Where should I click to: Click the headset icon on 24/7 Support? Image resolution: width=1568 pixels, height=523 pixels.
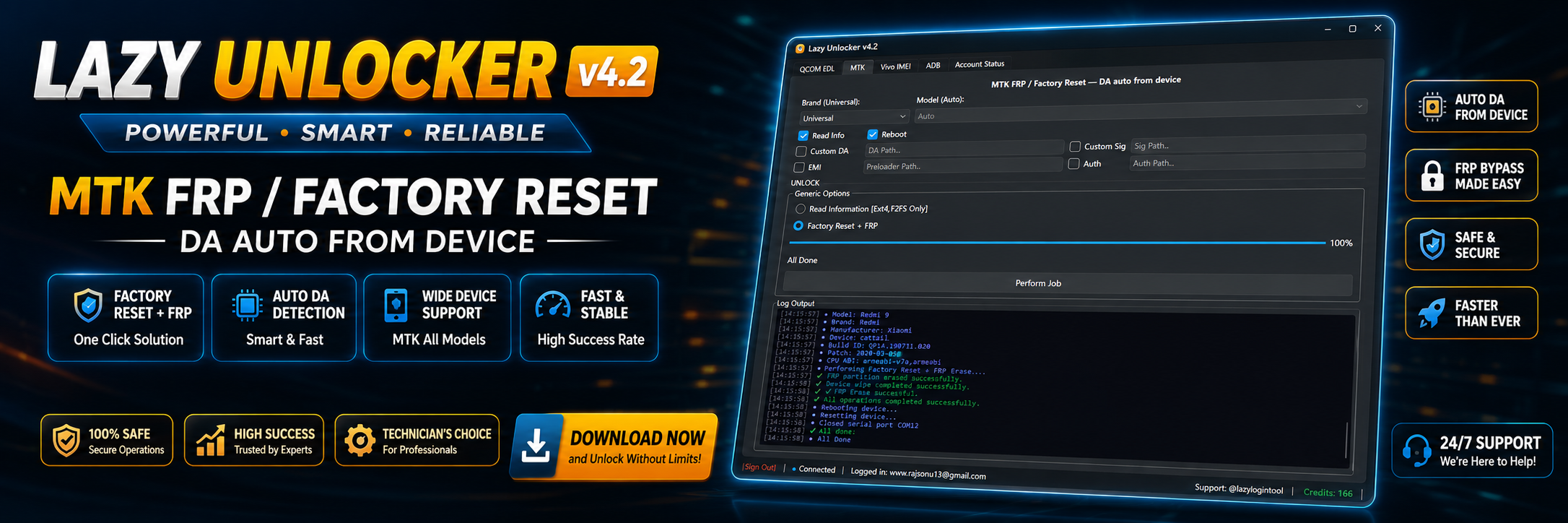(1417, 451)
